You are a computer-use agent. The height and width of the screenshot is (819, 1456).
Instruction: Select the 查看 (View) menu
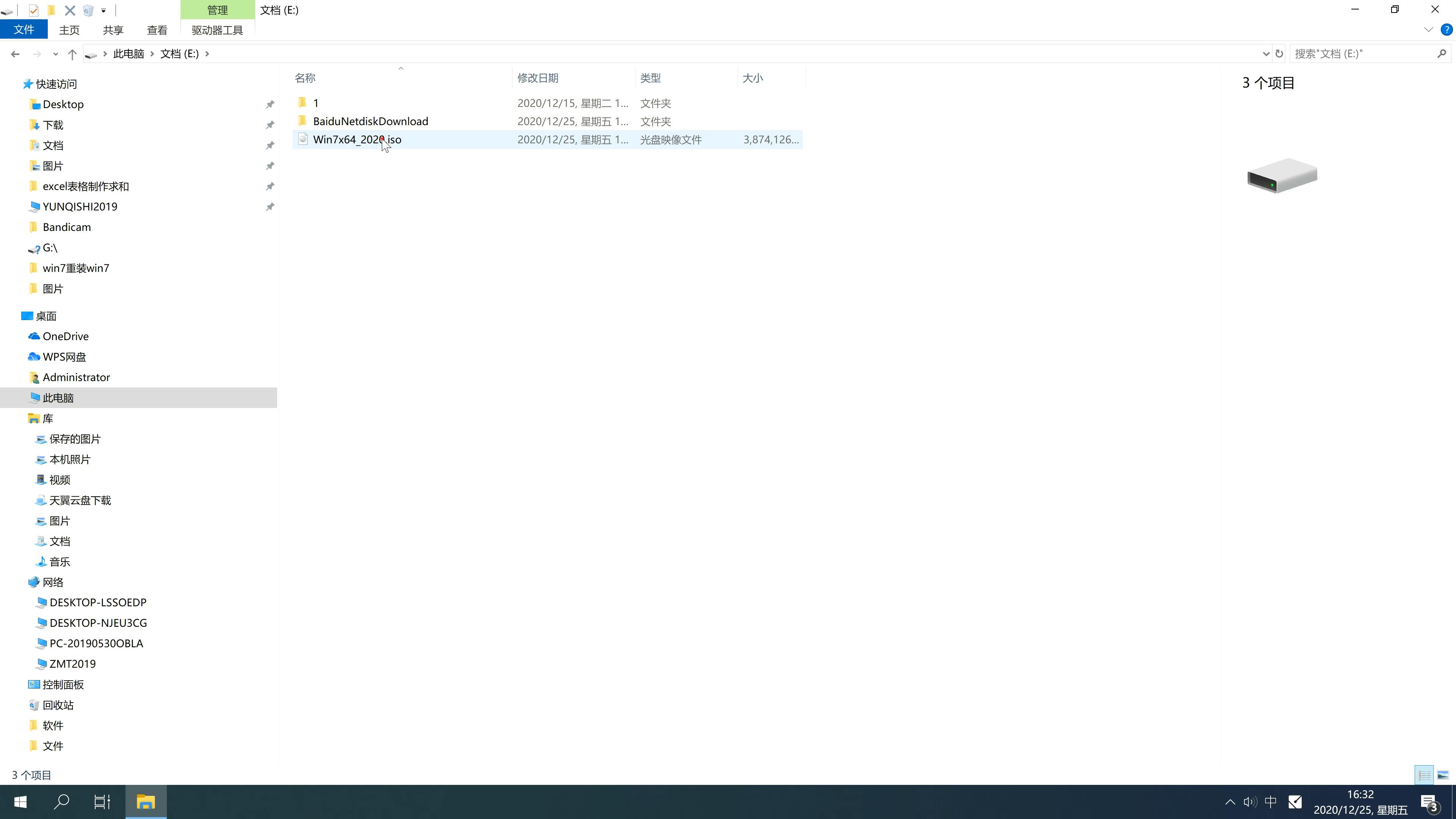[157, 30]
